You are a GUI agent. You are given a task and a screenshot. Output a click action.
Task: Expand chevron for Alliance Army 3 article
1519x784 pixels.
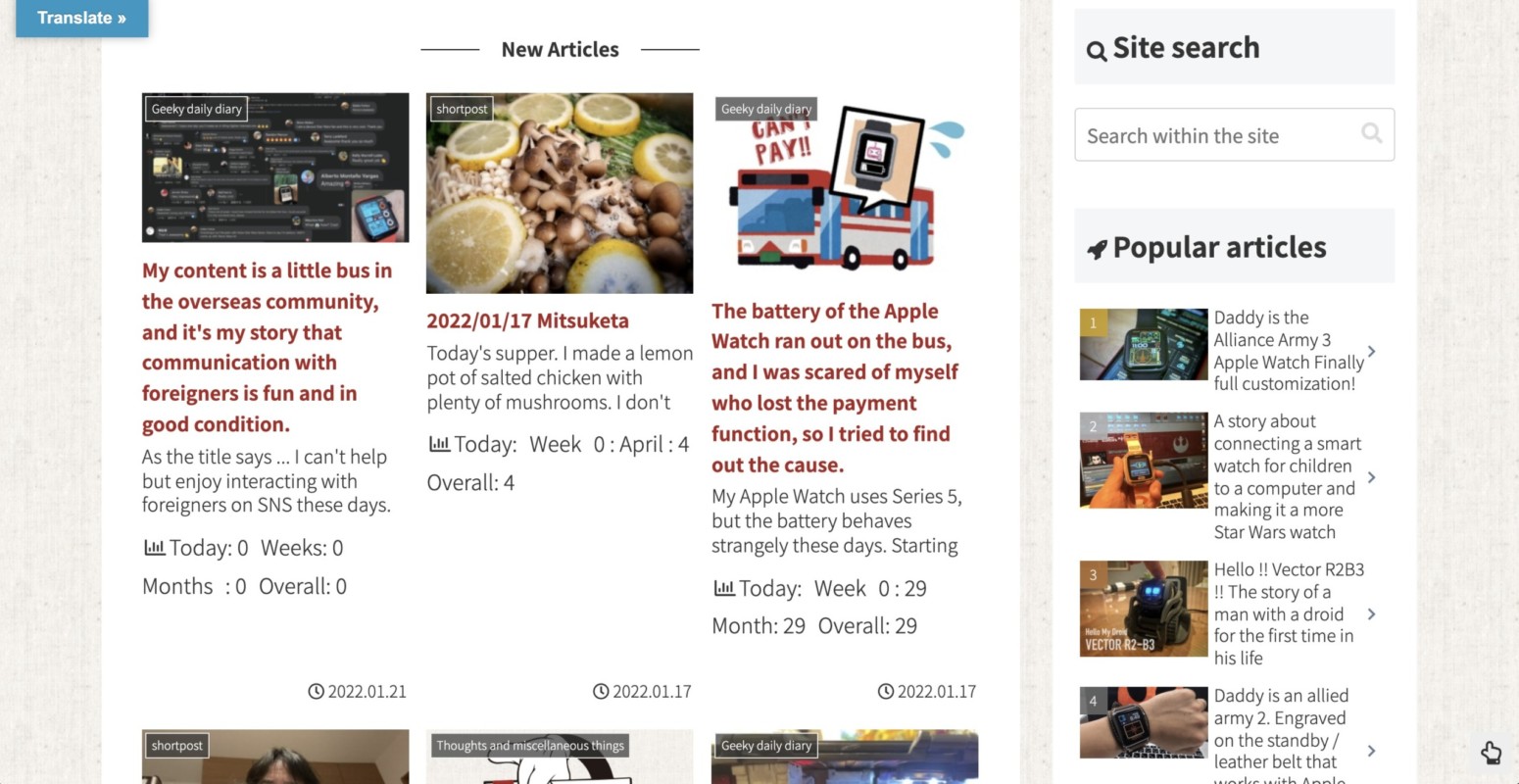point(1371,351)
